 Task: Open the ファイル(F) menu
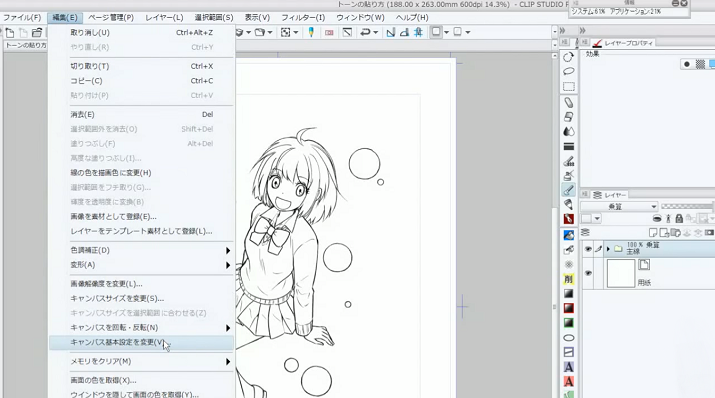pyautogui.click(x=21, y=18)
